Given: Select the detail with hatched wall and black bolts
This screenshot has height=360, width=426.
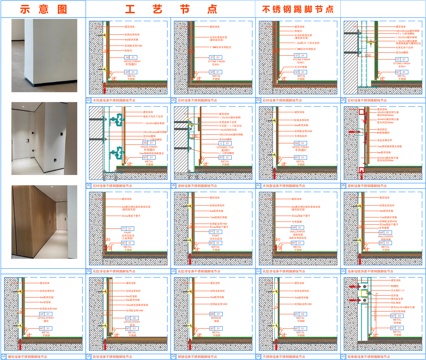Looking at the screenshot, I should 383,58.
